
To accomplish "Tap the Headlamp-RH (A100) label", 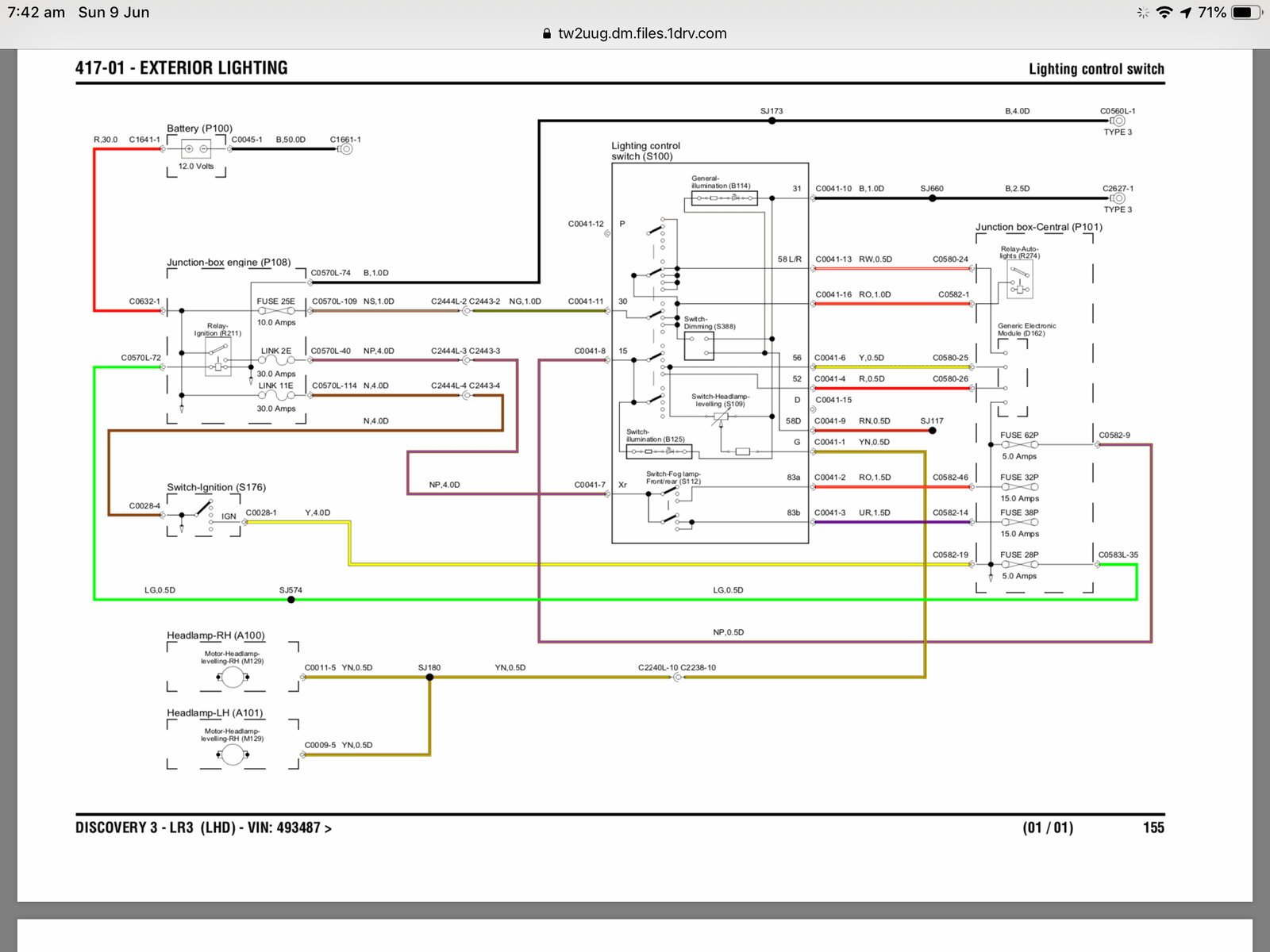I will 216,635.
